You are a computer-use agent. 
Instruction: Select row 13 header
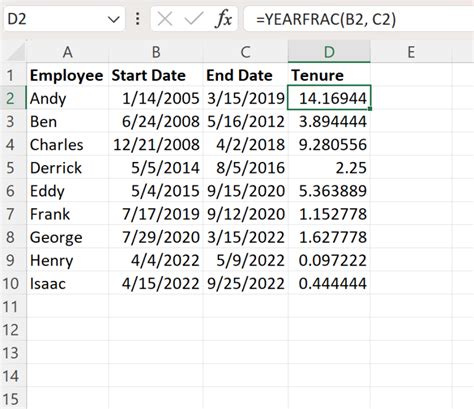point(13,353)
